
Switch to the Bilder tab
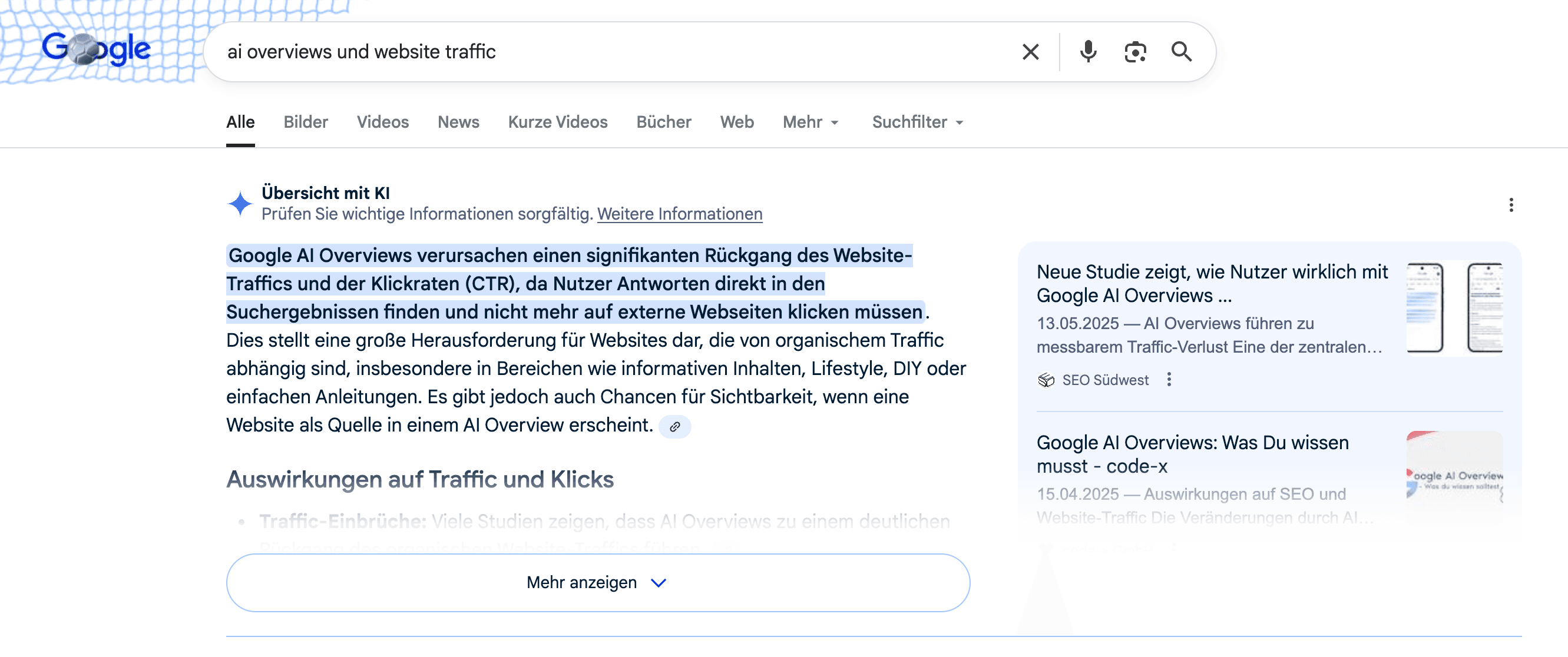(306, 122)
